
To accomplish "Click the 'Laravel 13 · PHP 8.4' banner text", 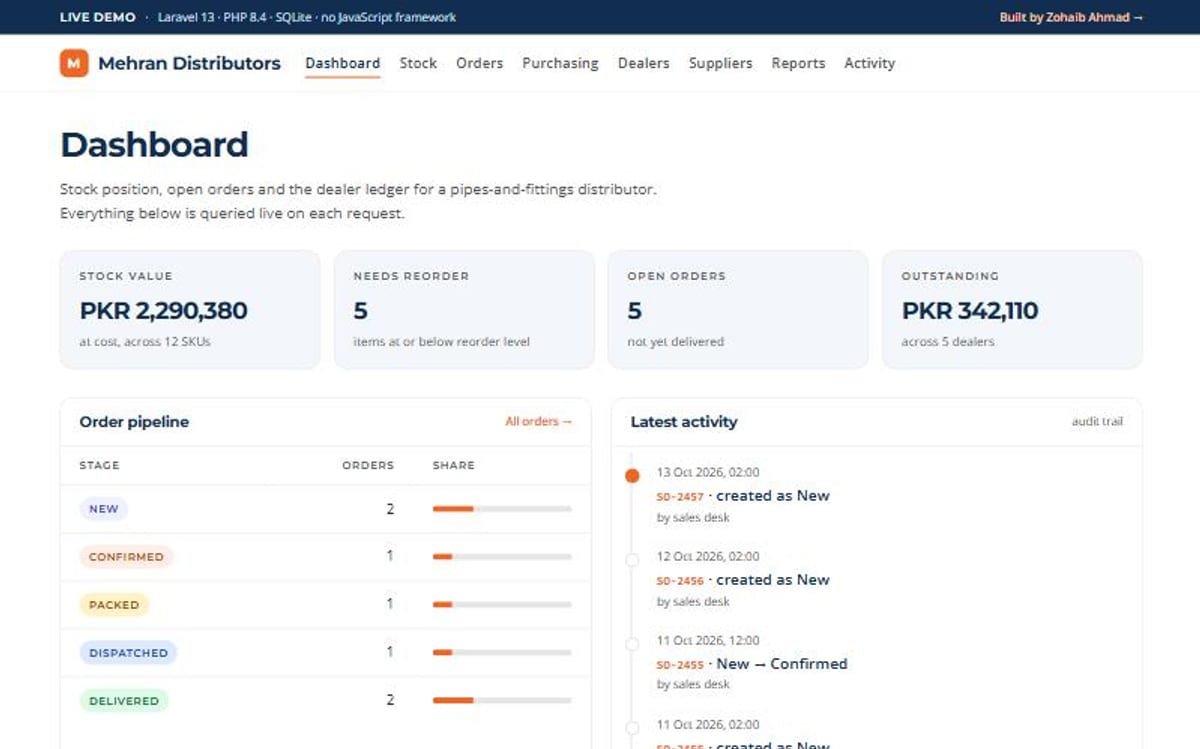I will coord(307,17).
